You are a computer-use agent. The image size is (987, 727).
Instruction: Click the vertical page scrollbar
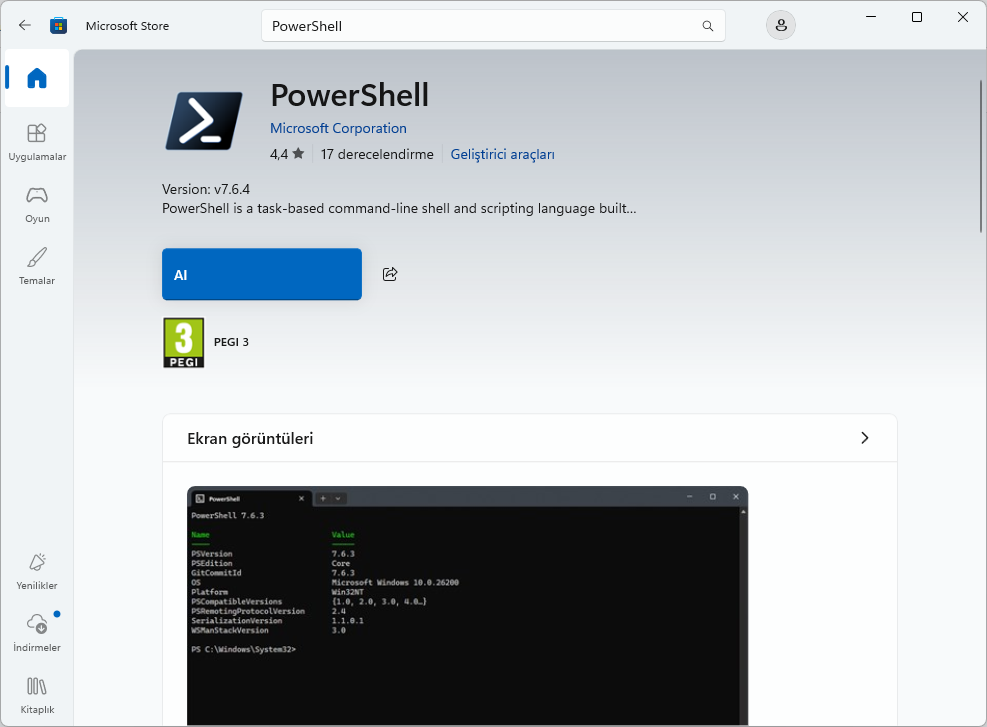(980, 157)
